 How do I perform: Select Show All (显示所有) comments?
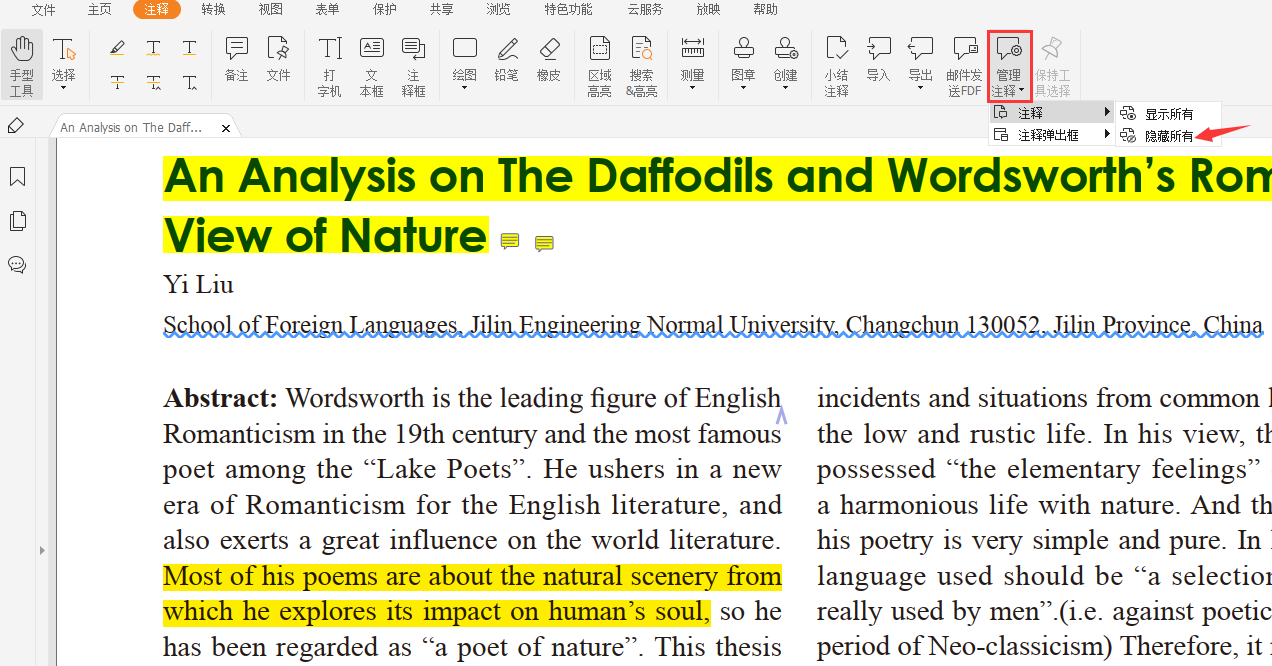tap(1168, 114)
